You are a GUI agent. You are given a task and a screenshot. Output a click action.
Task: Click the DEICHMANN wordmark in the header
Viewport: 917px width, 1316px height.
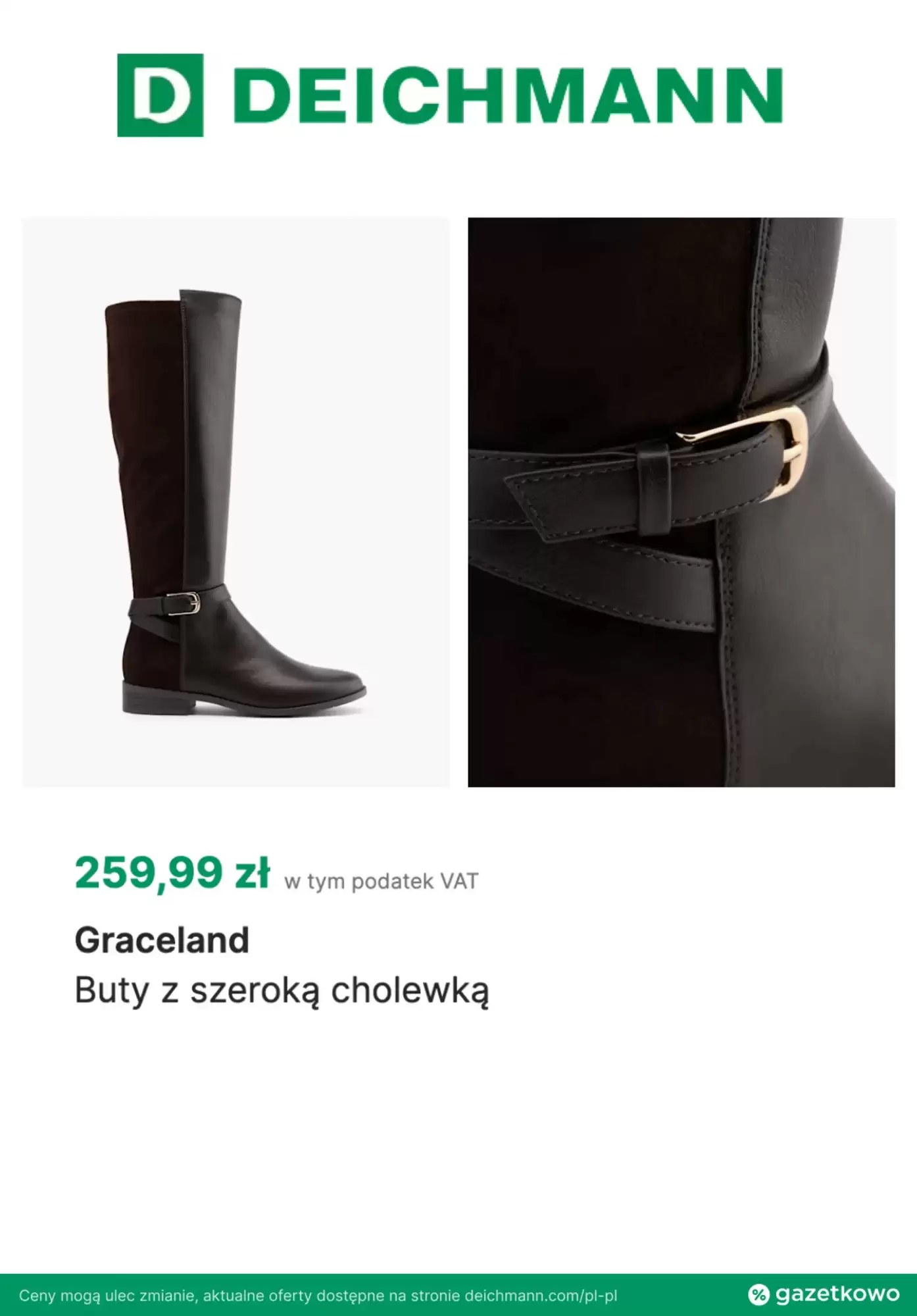point(508,95)
